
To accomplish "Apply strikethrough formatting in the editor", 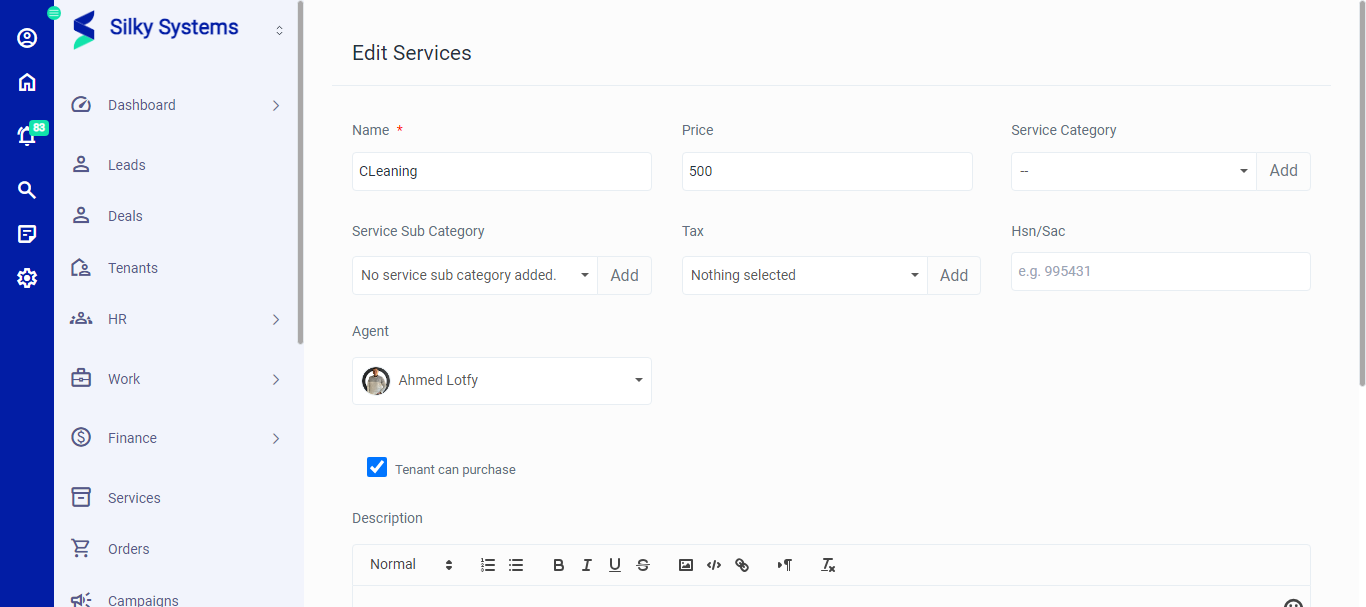I will pyautogui.click(x=643, y=564).
